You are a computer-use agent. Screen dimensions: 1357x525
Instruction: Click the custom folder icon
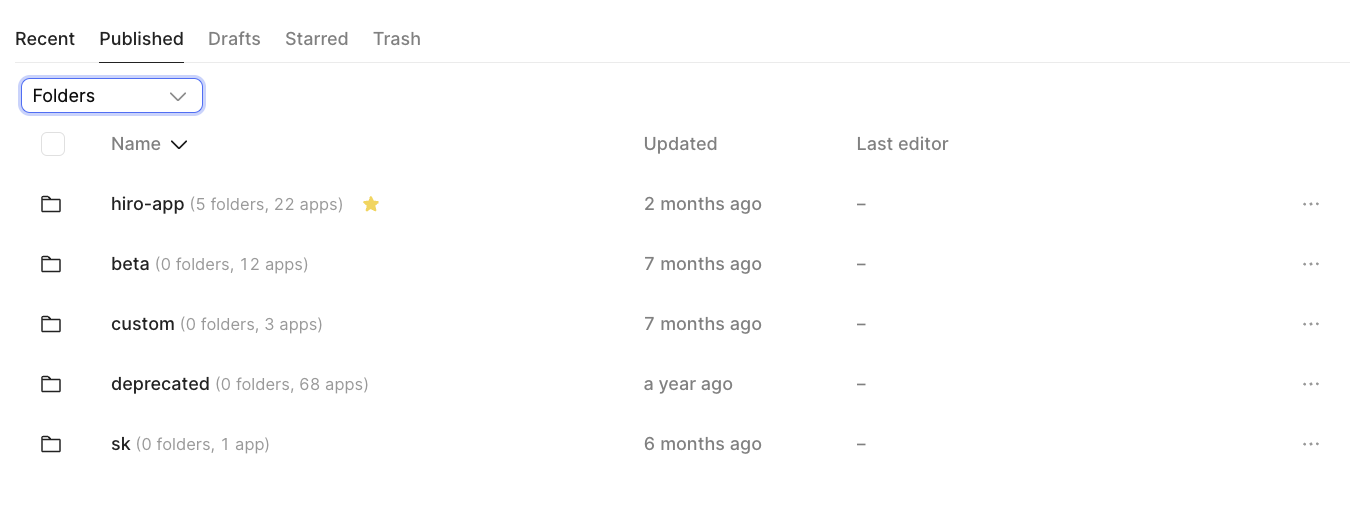51,324
